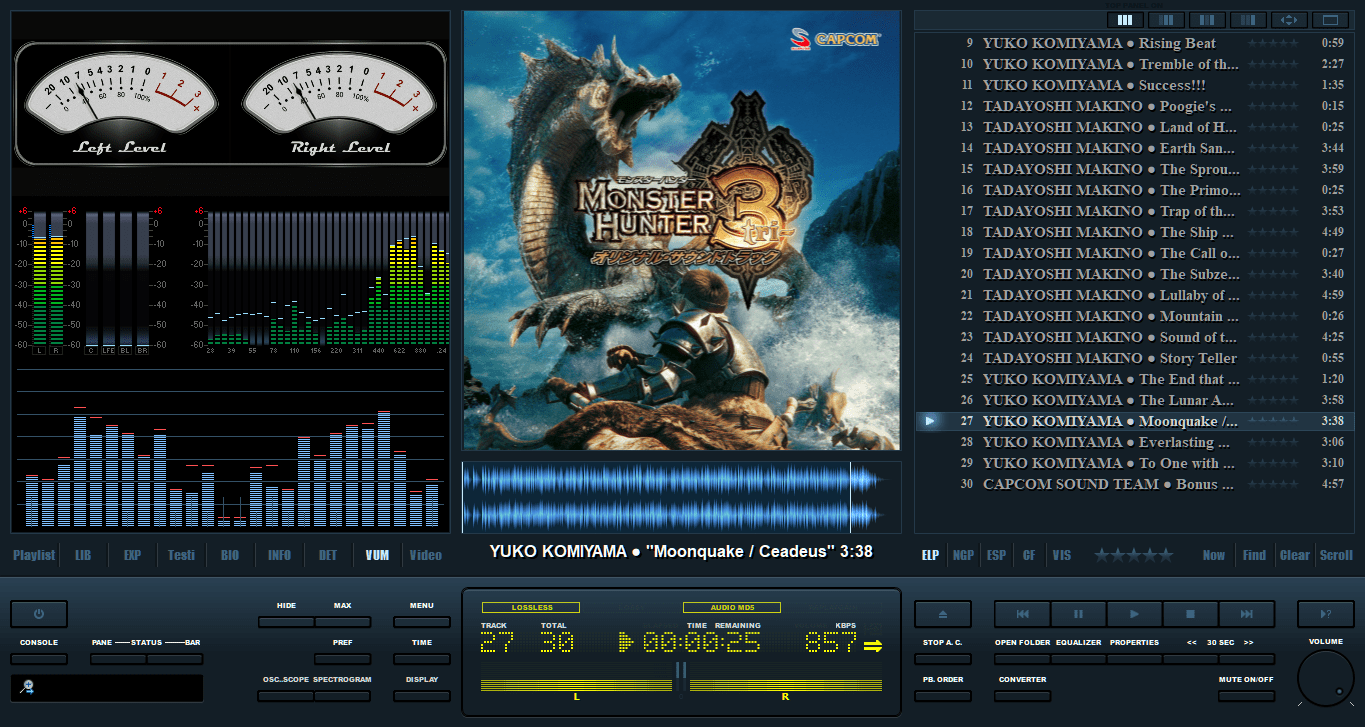Click the Clear link
The width and height of the screenshot is (1365, 727).
(1295, 555)
